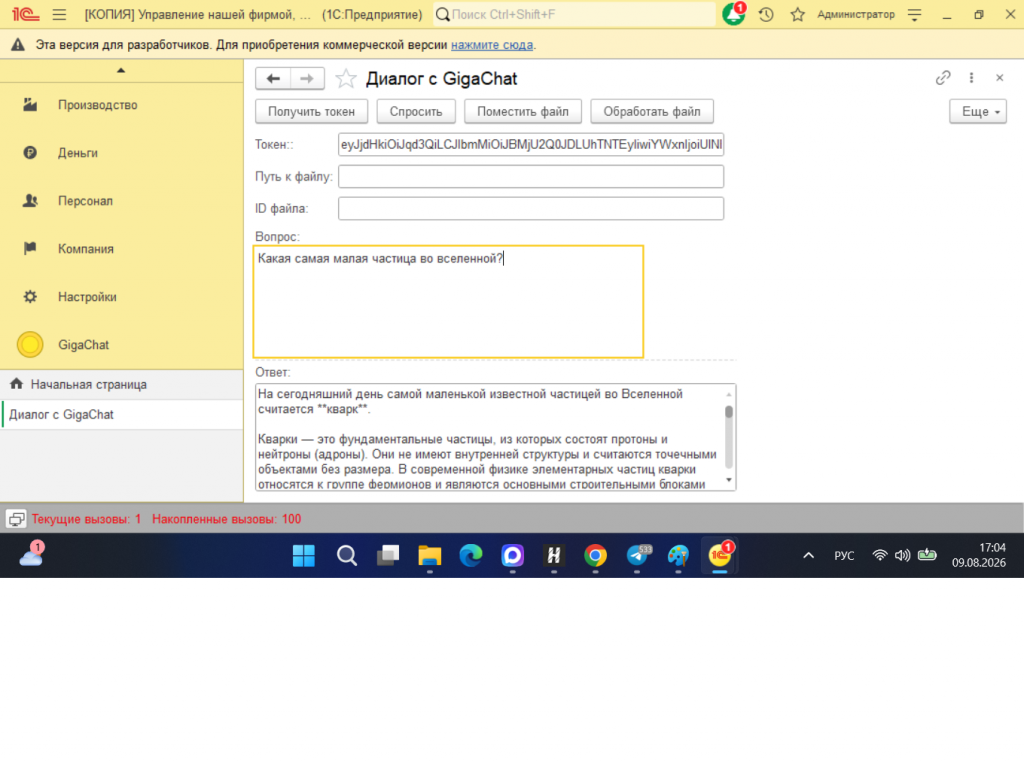Viewport: 1024px width, 763px height.
Task: Add Диалог с GigaChat to favorites star
Action: point(345,78)
